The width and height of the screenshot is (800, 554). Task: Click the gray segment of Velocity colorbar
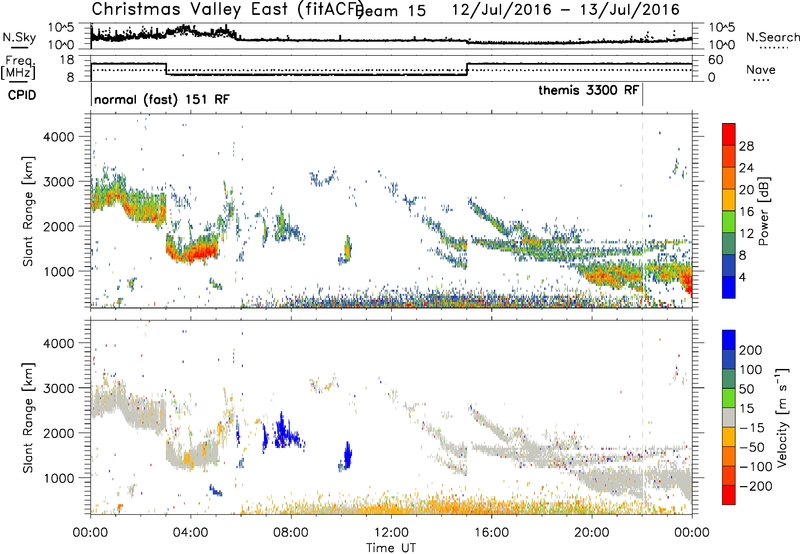coord(729,418)
